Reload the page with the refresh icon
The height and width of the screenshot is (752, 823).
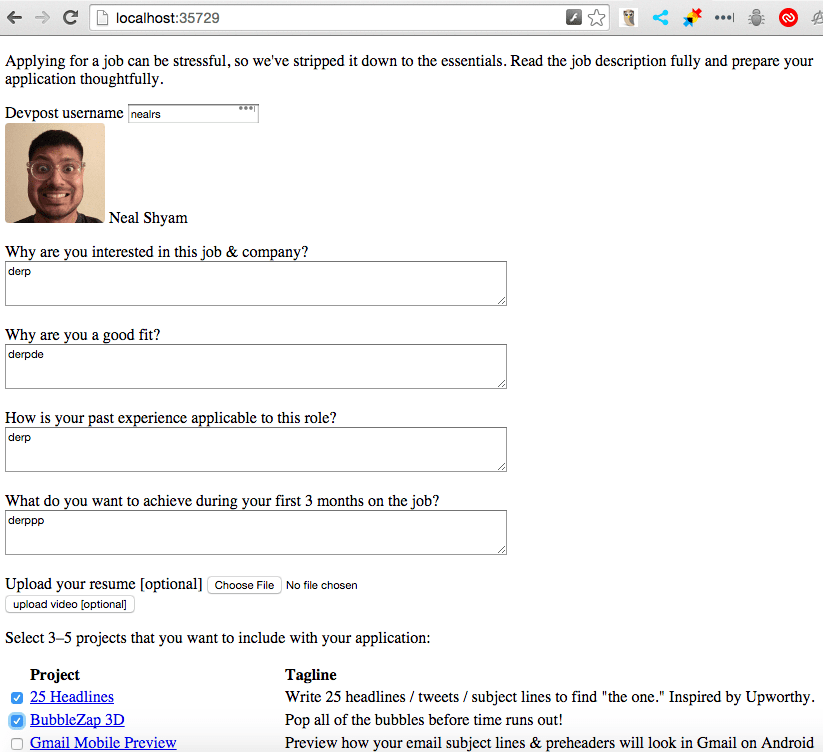coord(70,18)
